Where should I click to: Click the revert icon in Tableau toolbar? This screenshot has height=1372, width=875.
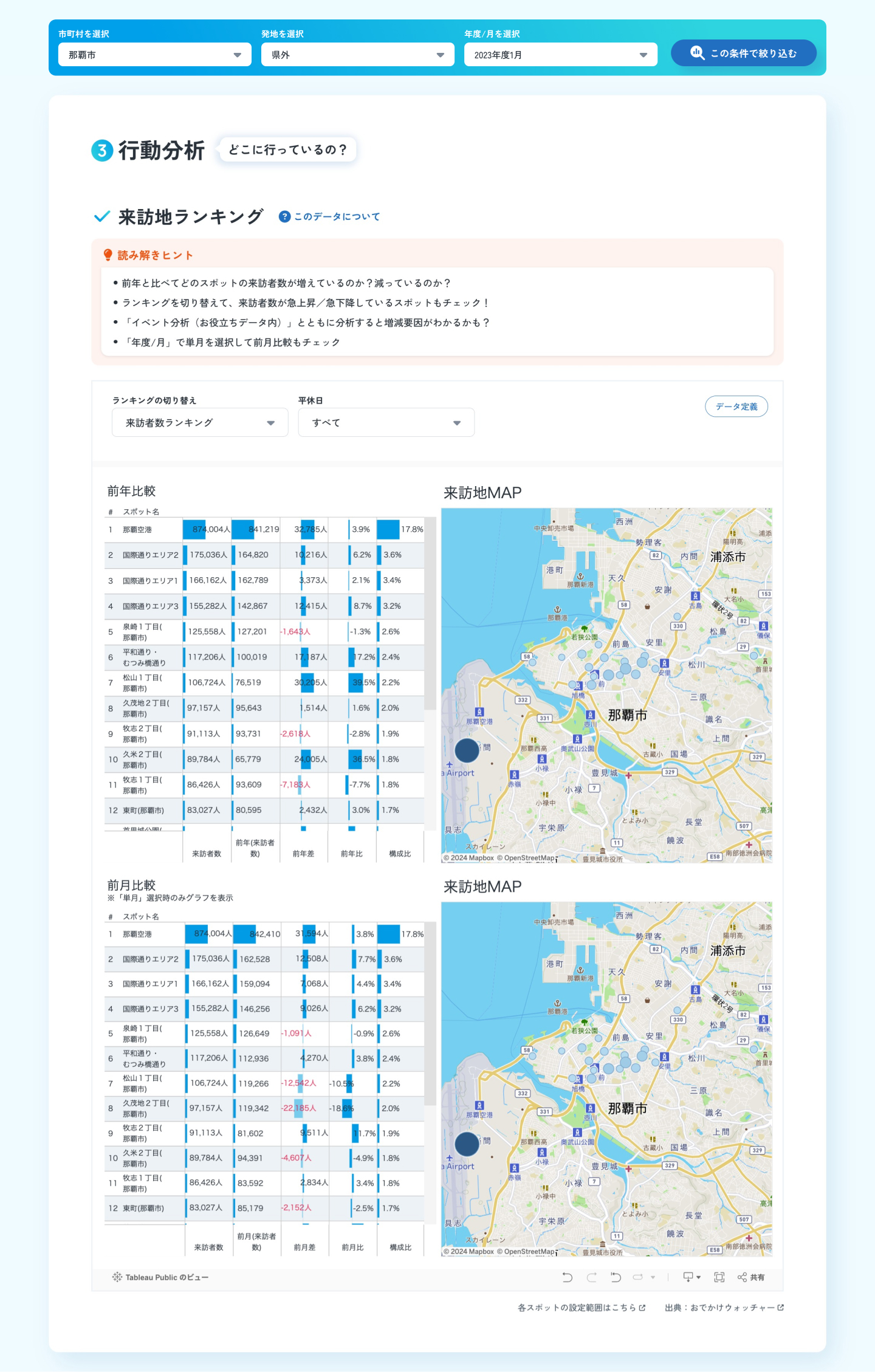[x=616, y=1277]
